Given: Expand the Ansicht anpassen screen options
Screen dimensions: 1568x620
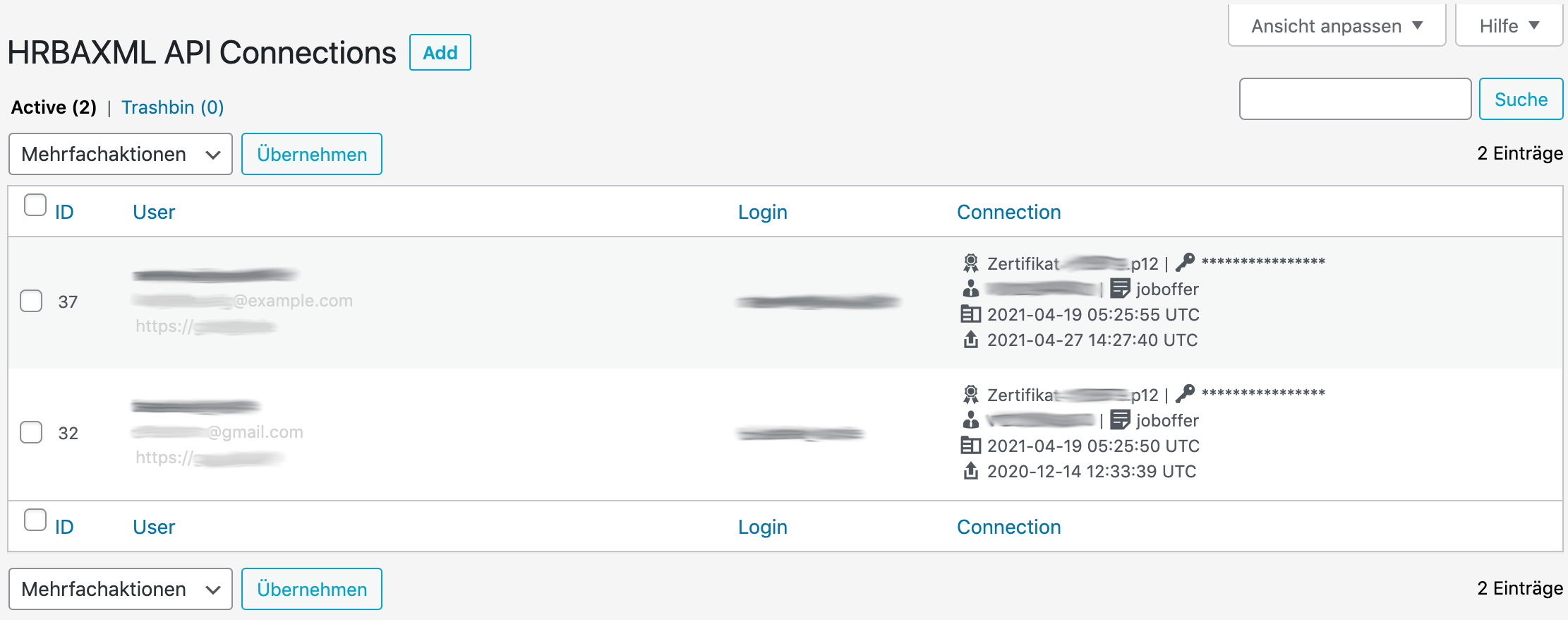Looking at the screenshot, I should click(x=1337, y=26).
